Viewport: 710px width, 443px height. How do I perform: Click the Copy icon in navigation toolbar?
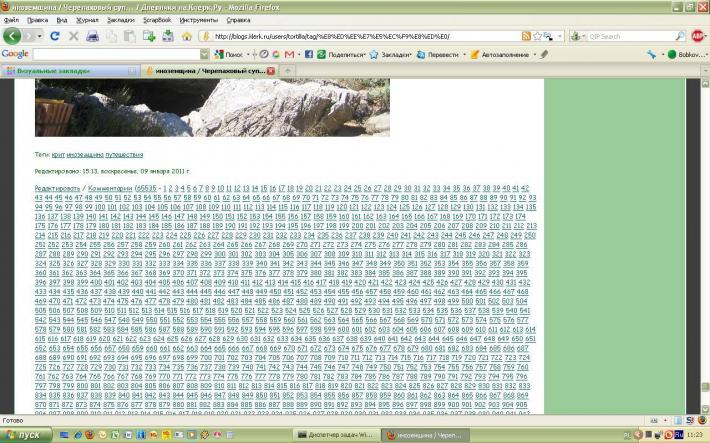click(x=111, y=36)
